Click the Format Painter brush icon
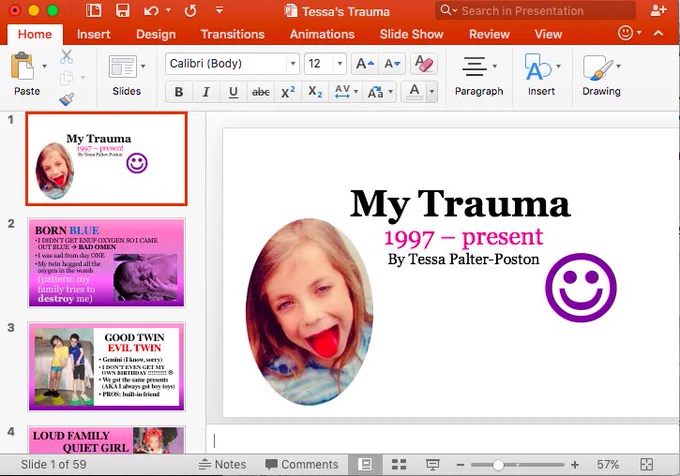This screenshot has width=680, height=476. click(x=67, y=100)
